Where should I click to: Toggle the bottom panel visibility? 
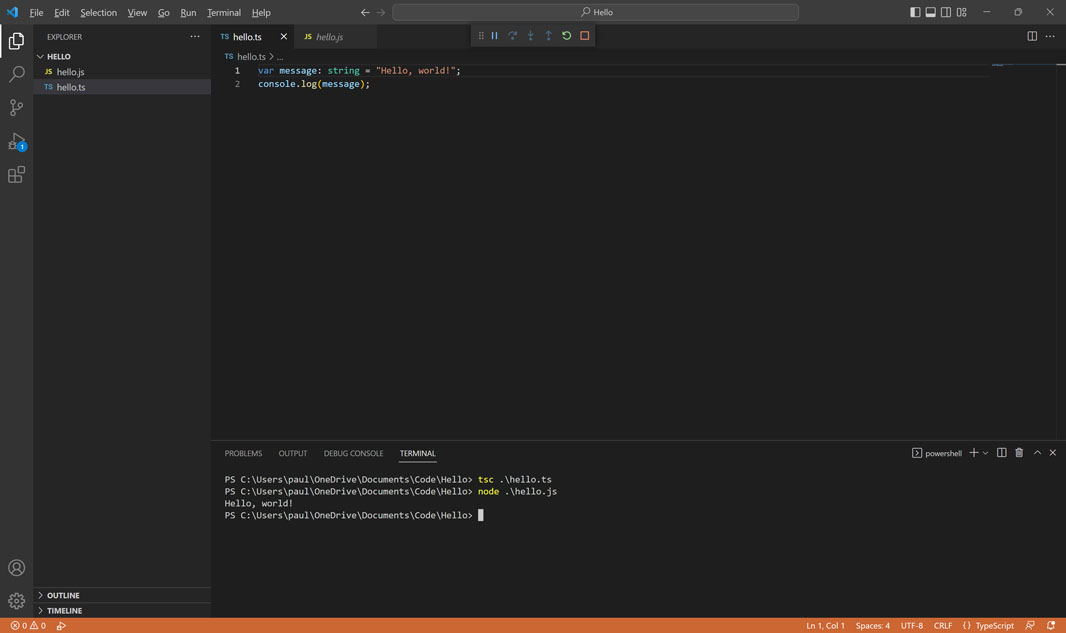point(930,12)
